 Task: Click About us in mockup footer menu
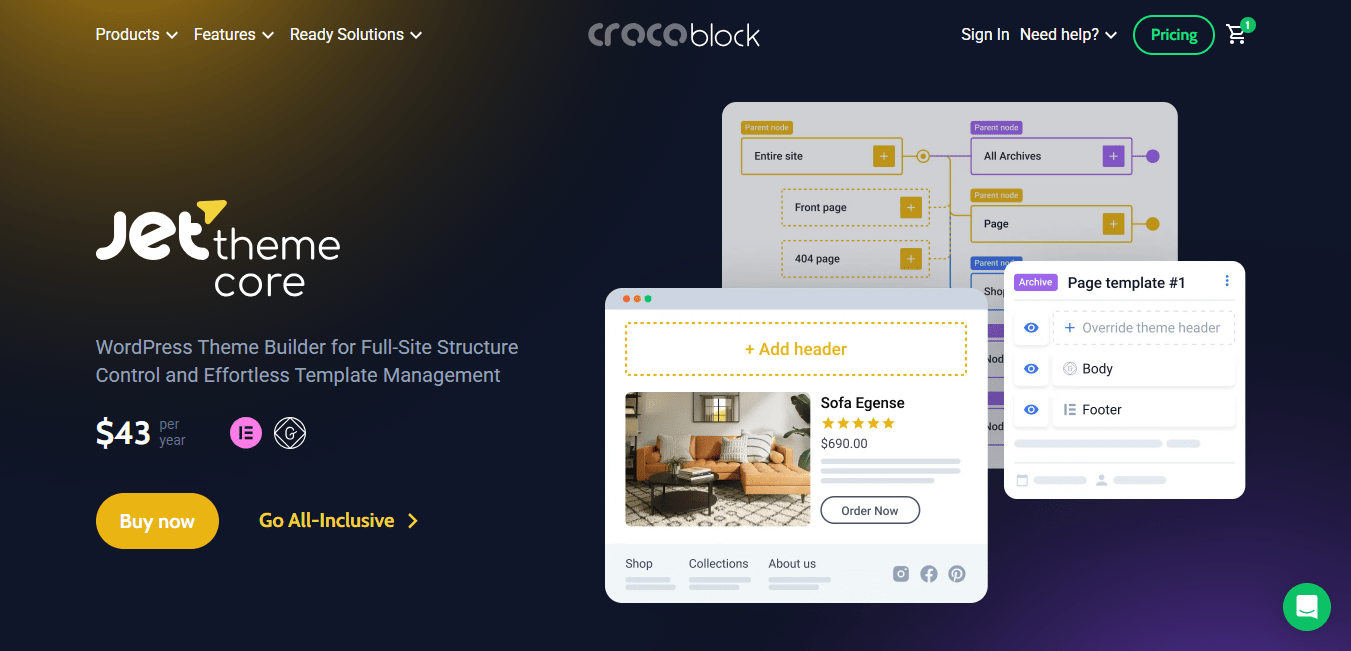tap(792, 564)
